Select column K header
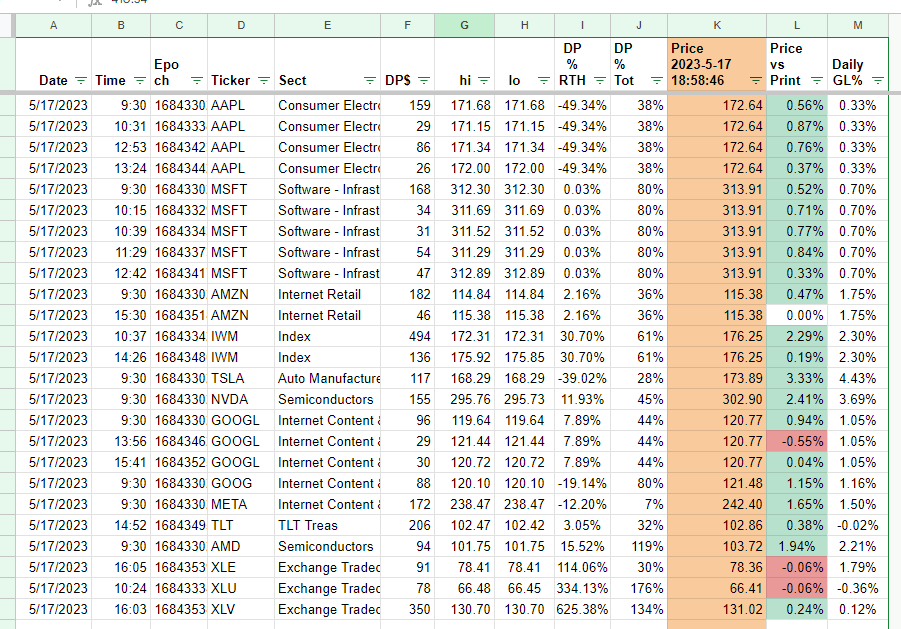Viewport: 901px width, 629px height. (x=717, y=25)
